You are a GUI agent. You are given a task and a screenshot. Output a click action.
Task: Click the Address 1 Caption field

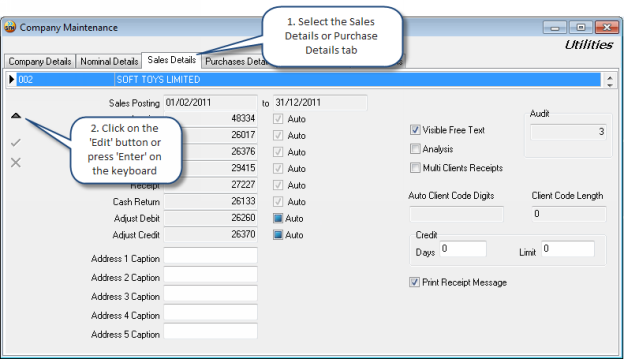[210, 256]
